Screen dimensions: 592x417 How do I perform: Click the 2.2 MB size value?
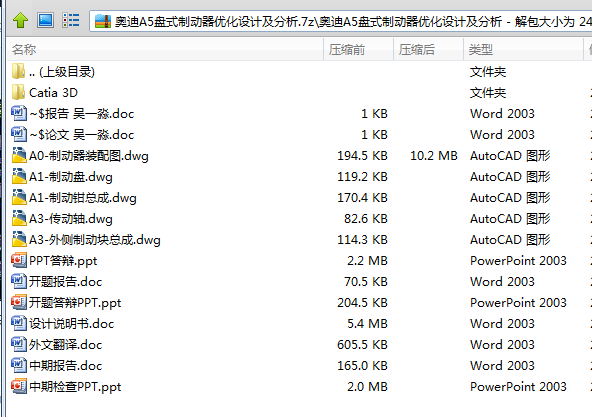pyautogui.click(x=367, y=261)
